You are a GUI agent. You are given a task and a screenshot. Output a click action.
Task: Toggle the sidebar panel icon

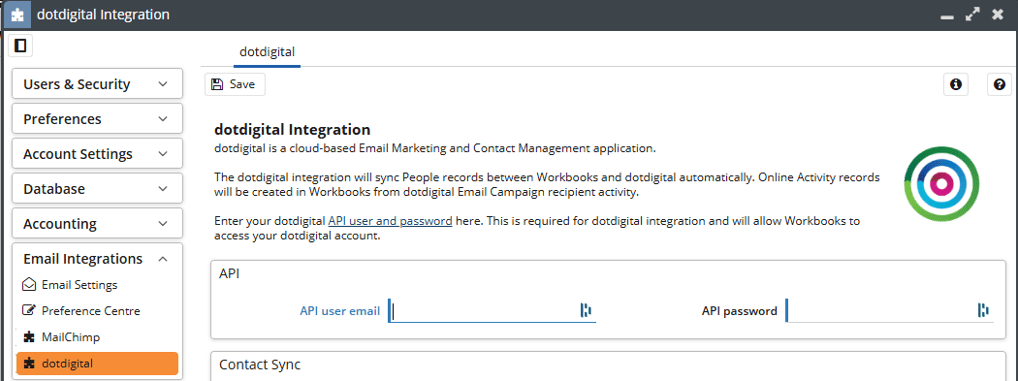coord(20,45)
